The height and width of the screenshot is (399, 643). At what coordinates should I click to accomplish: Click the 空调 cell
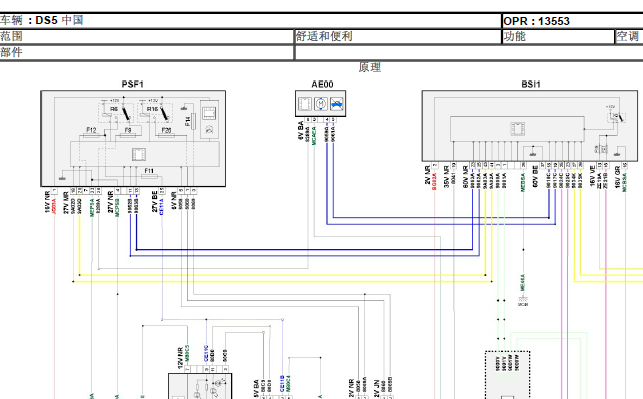click(629, 36)
